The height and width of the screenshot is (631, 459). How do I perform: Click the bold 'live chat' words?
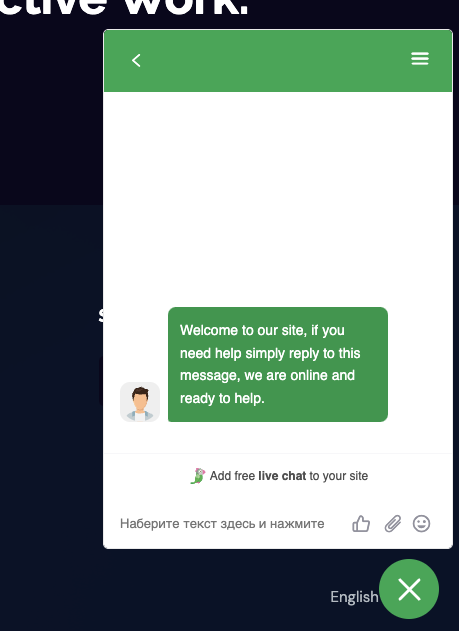(282, 476)
